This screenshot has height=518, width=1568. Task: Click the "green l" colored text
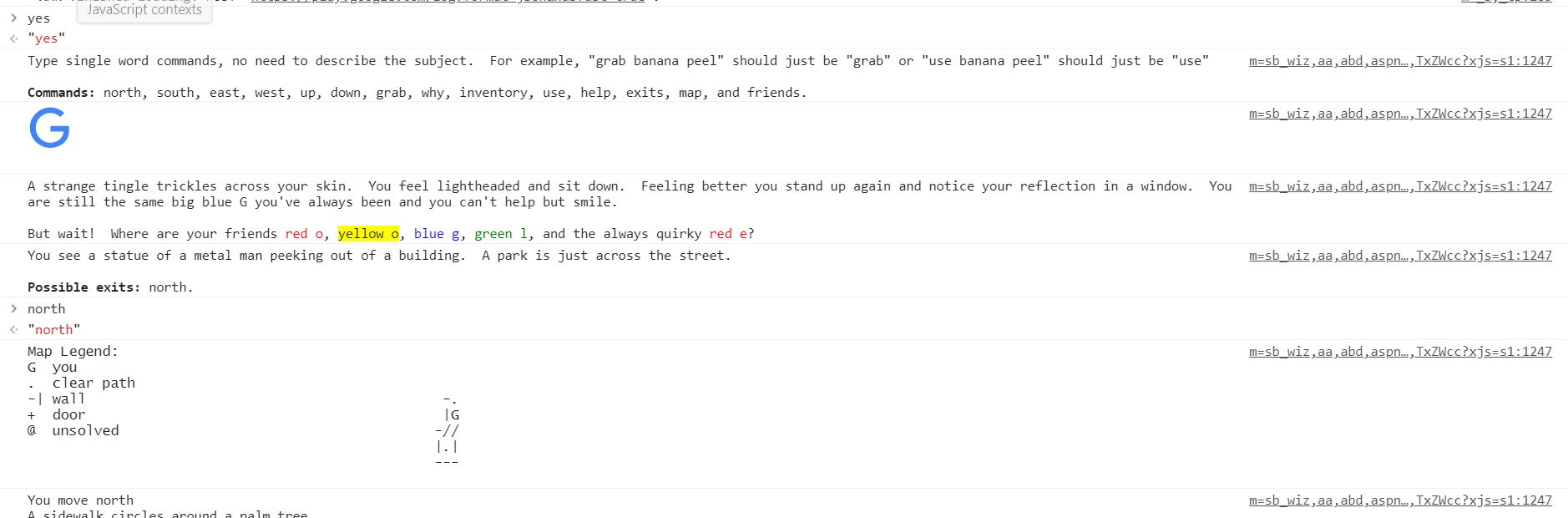click(x=501, y=234)
